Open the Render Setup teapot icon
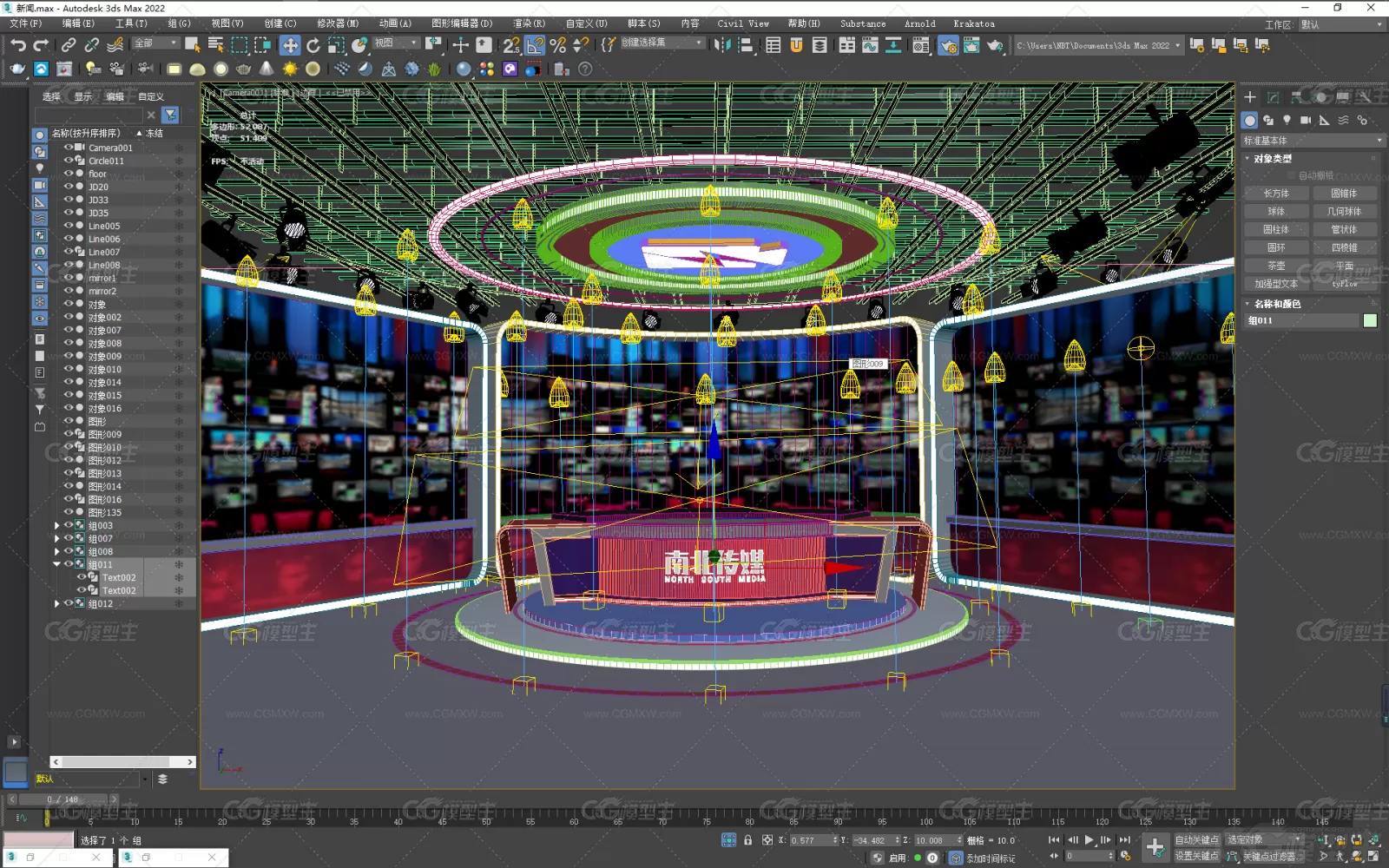Screen dimensions: 1389x868 click(948, 45)
